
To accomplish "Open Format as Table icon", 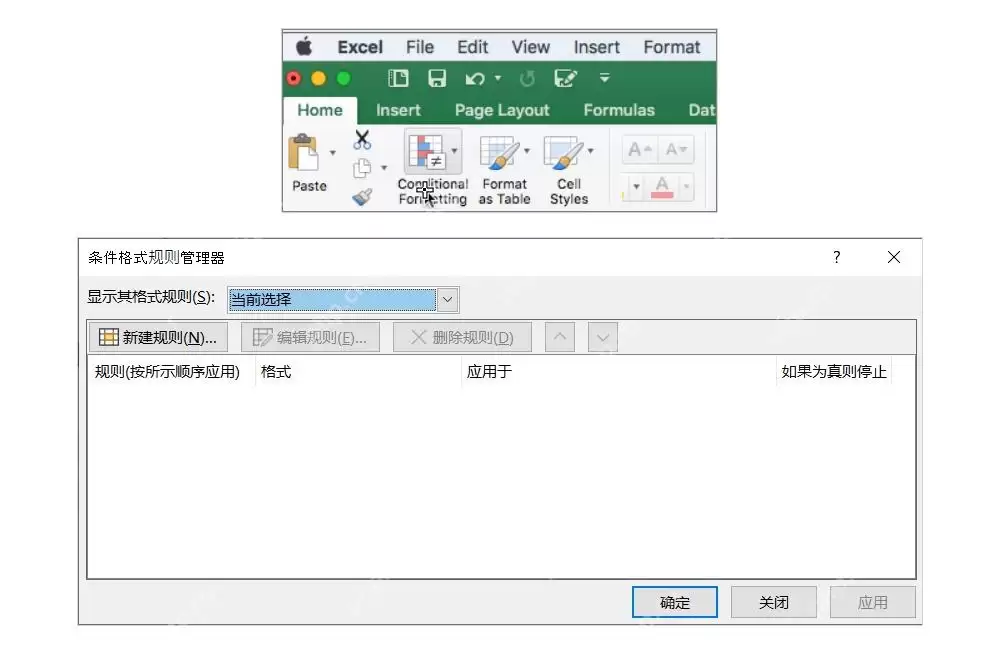I will pyautogui.click(x=499, y=152).
